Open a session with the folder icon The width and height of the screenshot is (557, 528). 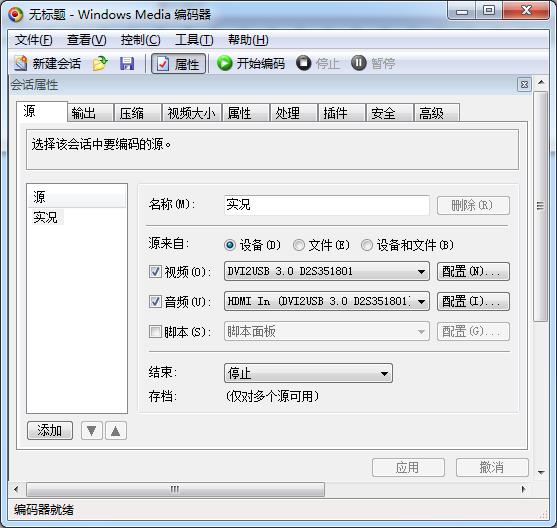(100, 64)
